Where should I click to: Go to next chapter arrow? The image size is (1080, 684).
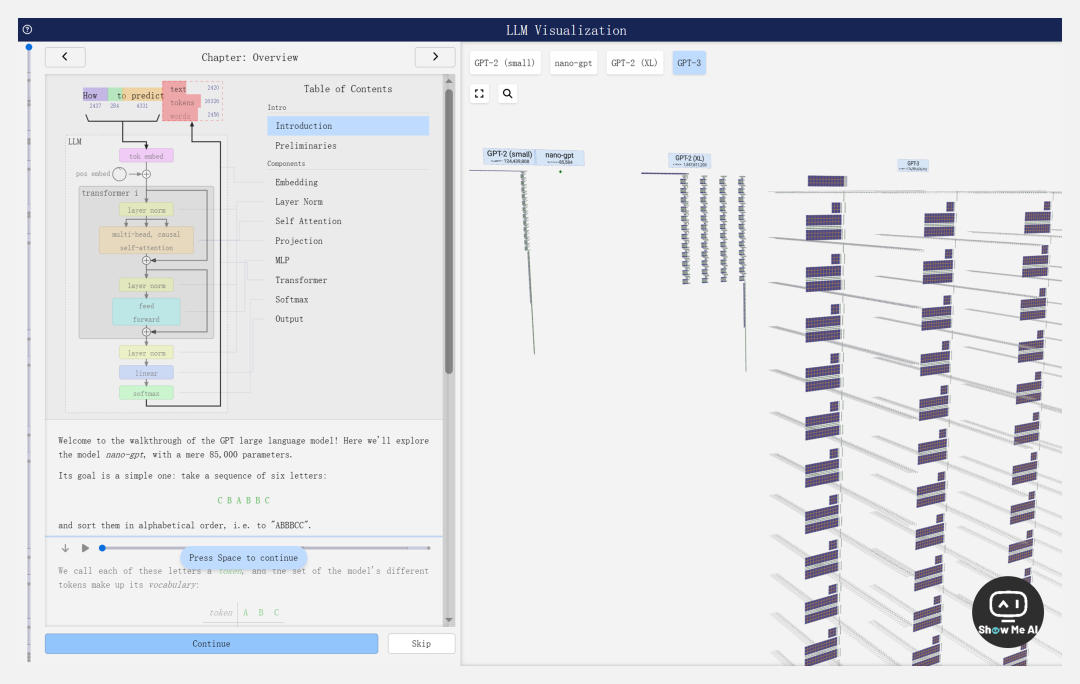(435, 57)
